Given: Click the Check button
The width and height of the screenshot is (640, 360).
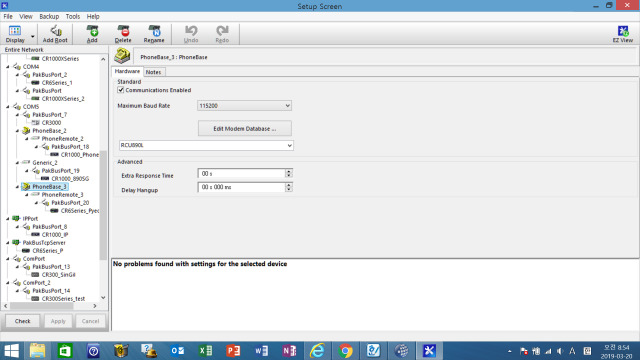Looking at the screenshot, I should tap(22, 321).
